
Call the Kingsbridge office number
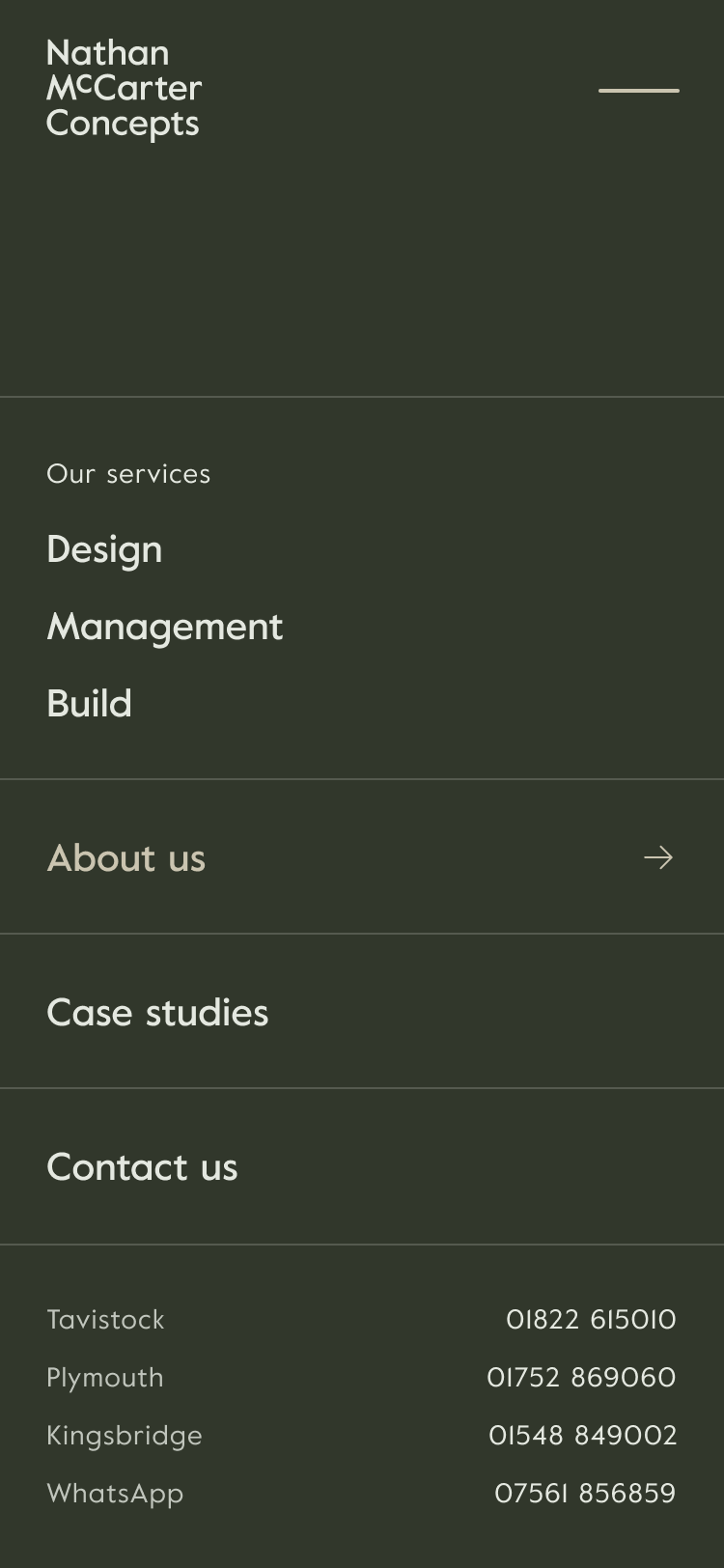click(582, 1436)
